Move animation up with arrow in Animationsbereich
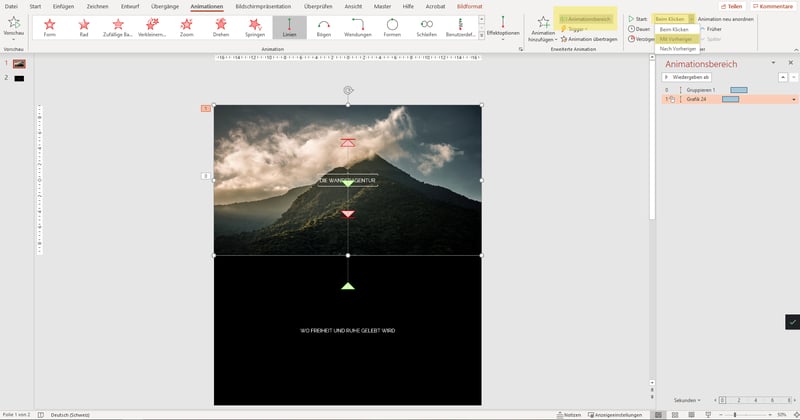 pos(783,77)
